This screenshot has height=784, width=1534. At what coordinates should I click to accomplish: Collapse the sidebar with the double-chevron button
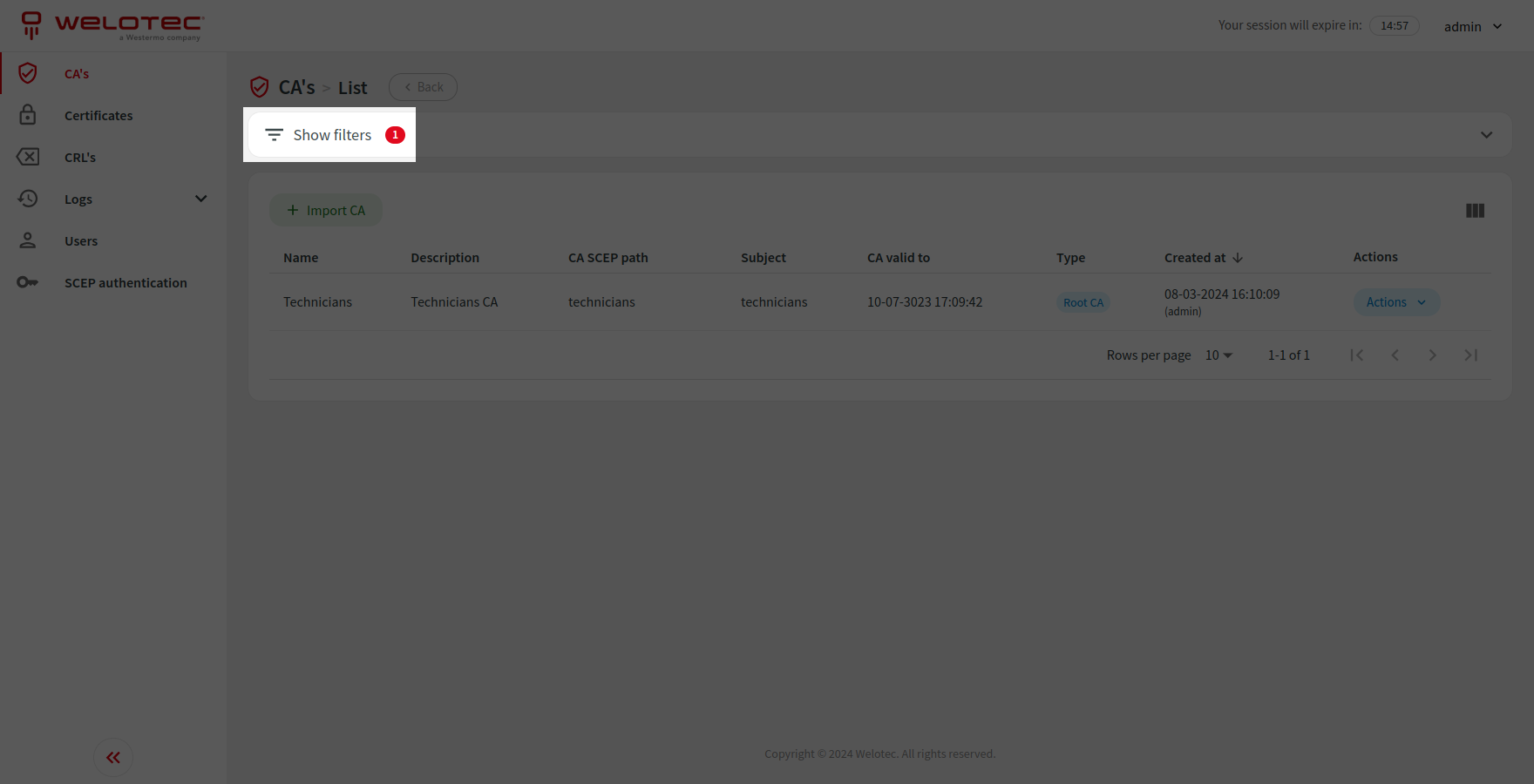click(x=112, y=757)
